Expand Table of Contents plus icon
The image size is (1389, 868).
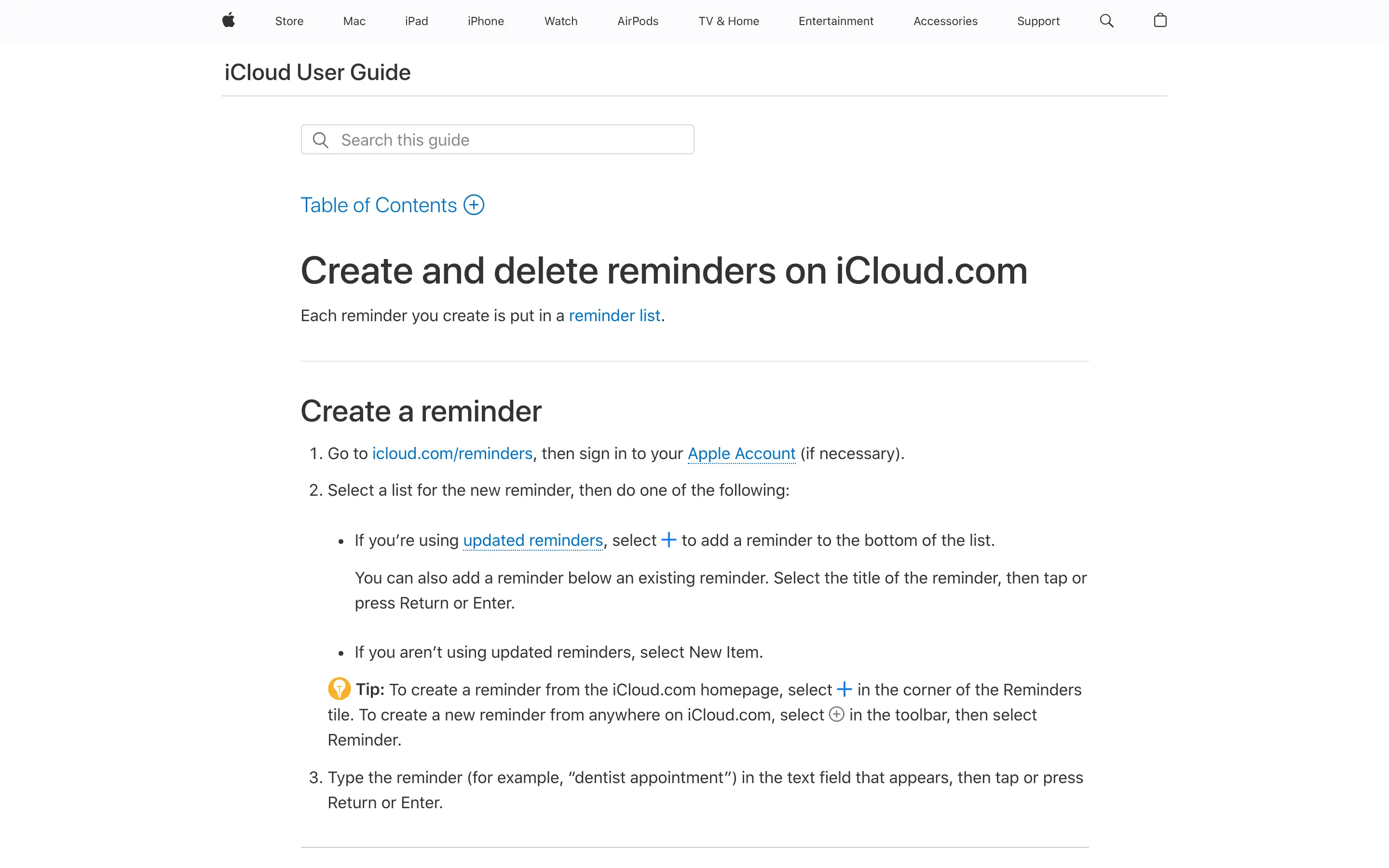pyautogui.click(x=474, y=205)
